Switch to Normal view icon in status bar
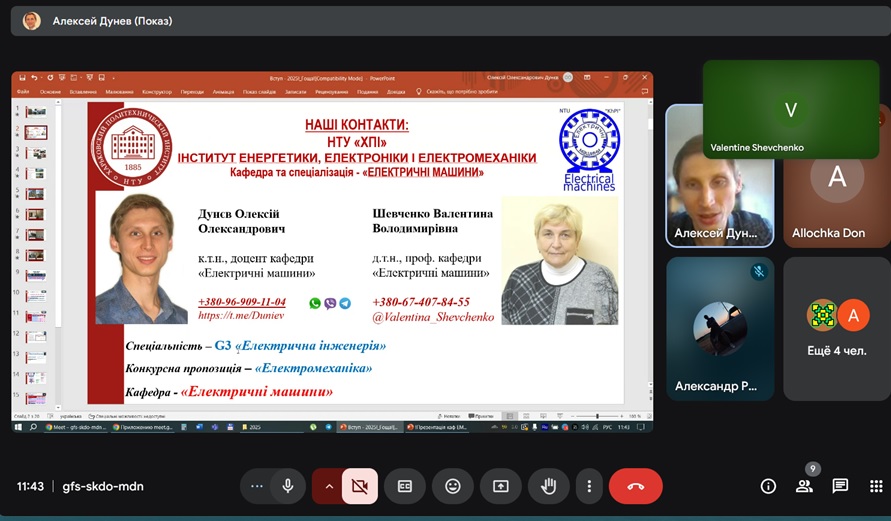The height and width of the screenshot is (521, 891). pos(510,416)
